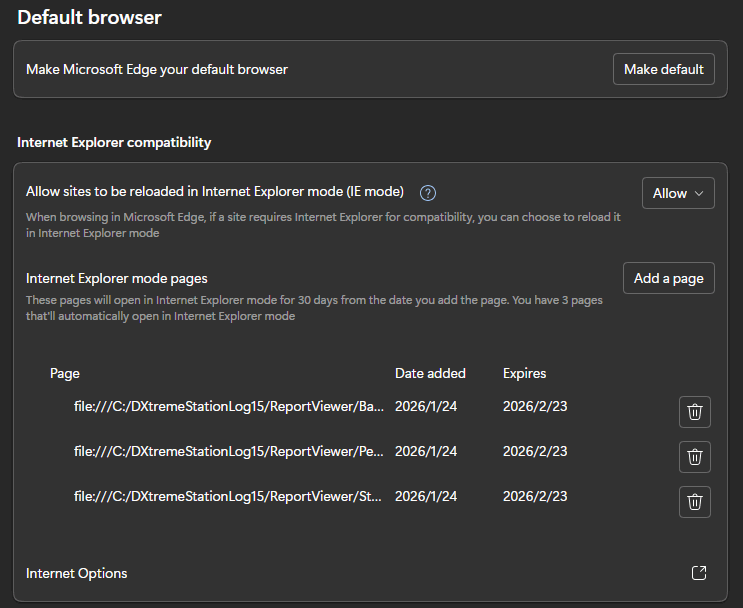Click expiry date of the ReportViewer/Ba page
Viewport: 743px width, 608px height.
[535, 406]
